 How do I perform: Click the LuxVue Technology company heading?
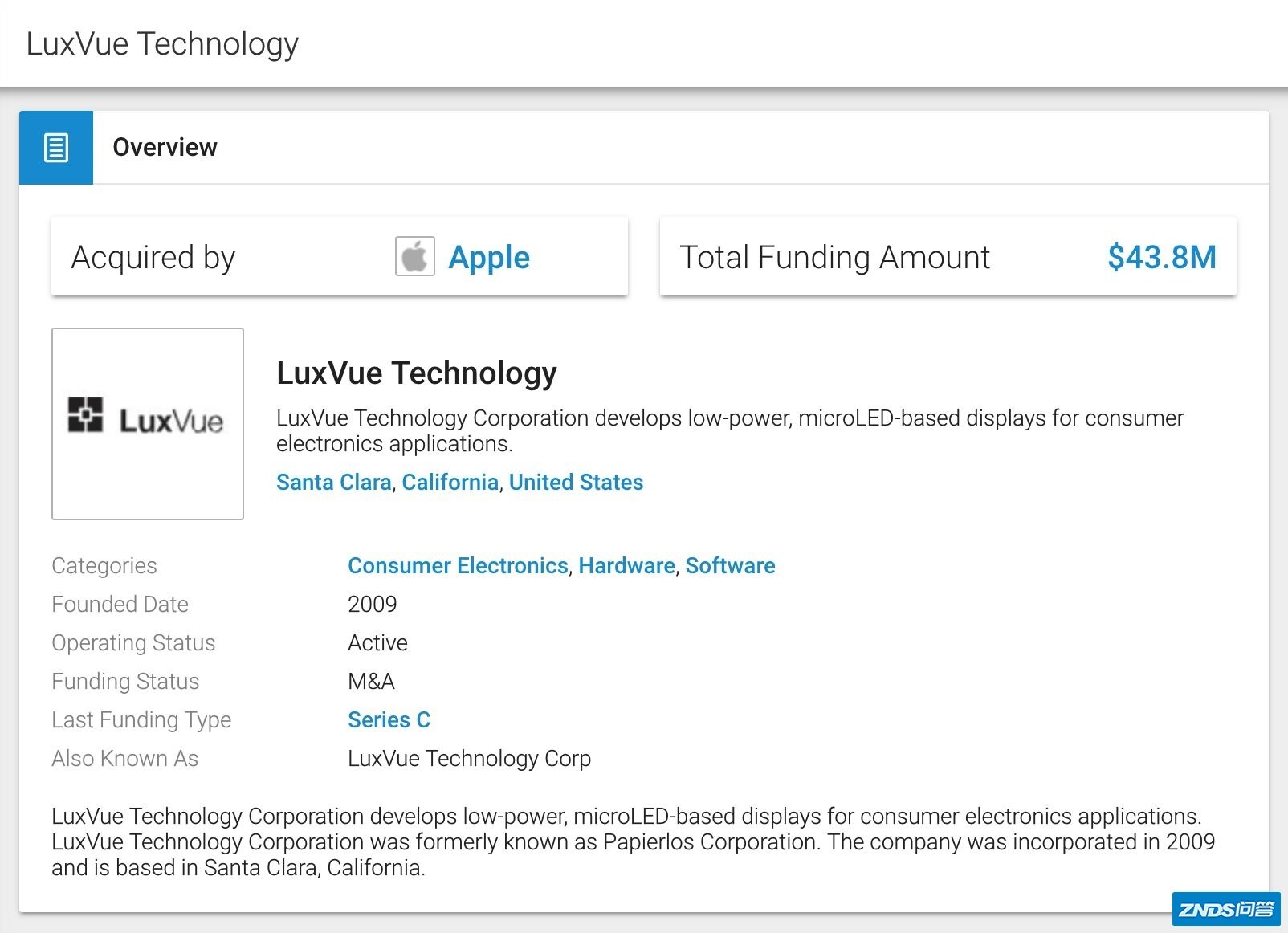click(416, 373)
